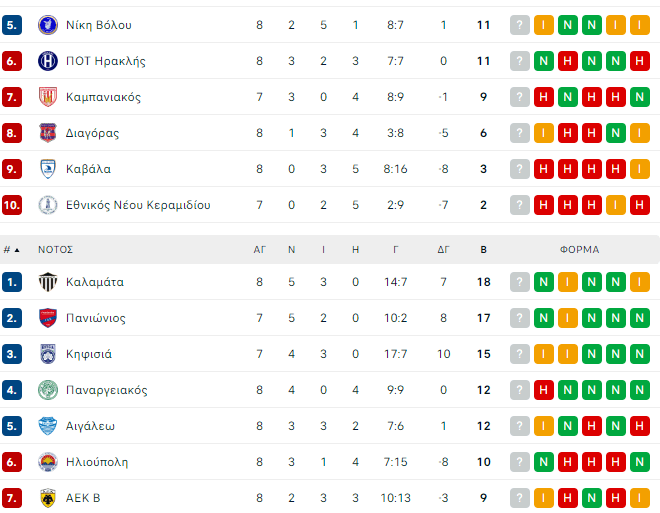Click the Νίκη Βόλου team crest
This screenshot has height=513, width=660.
coord(48,25)
